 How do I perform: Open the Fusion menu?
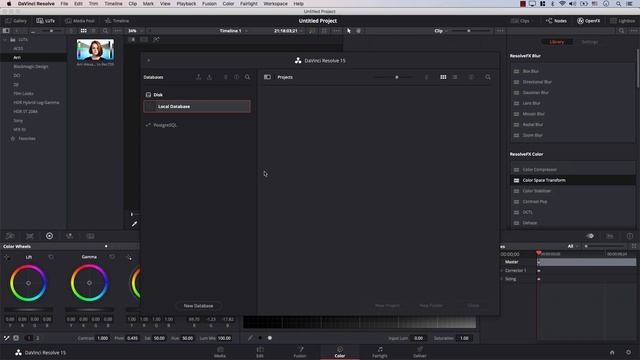coord(209,4)
